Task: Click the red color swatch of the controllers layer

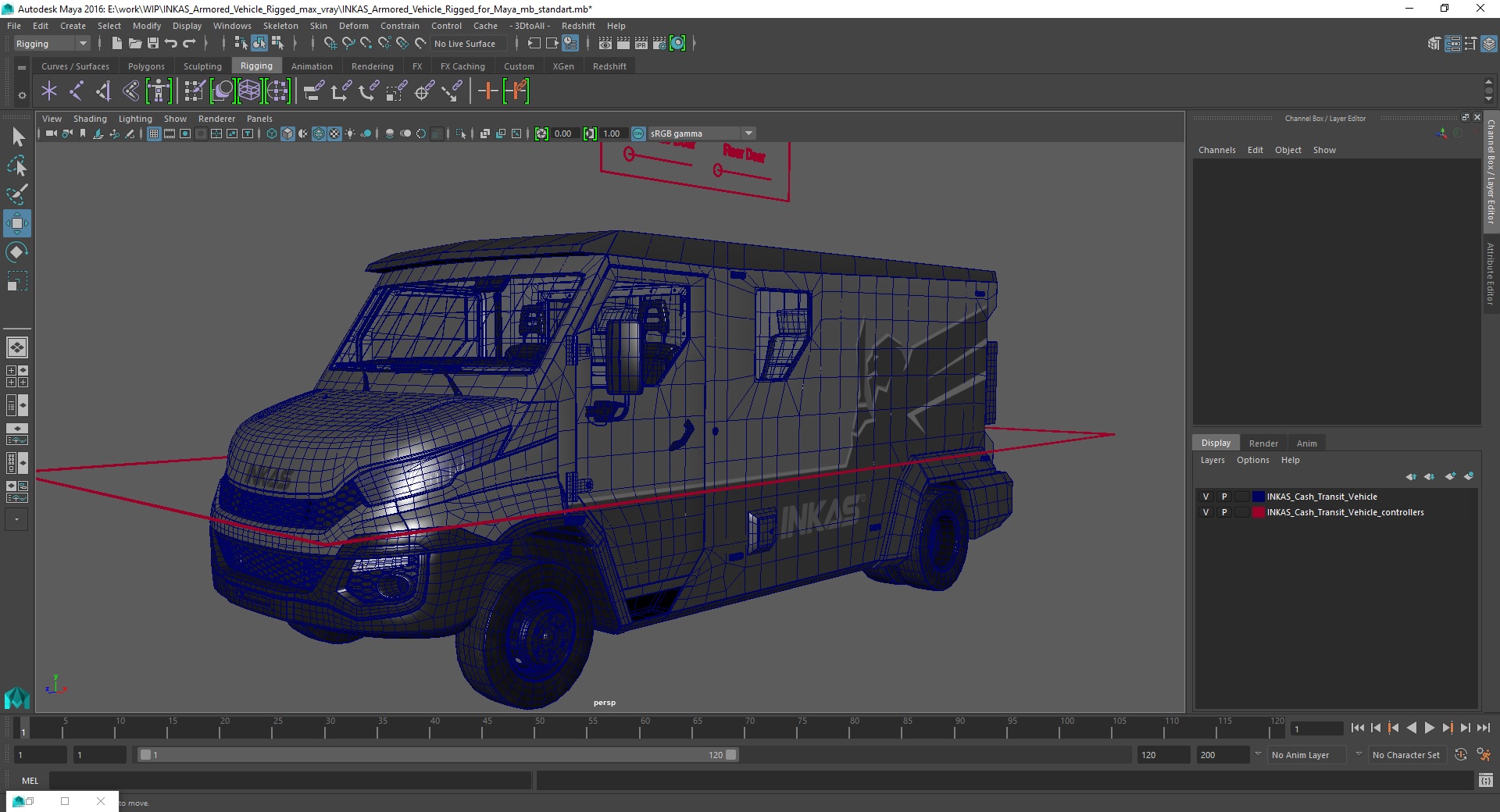Action: point(1258,512)
